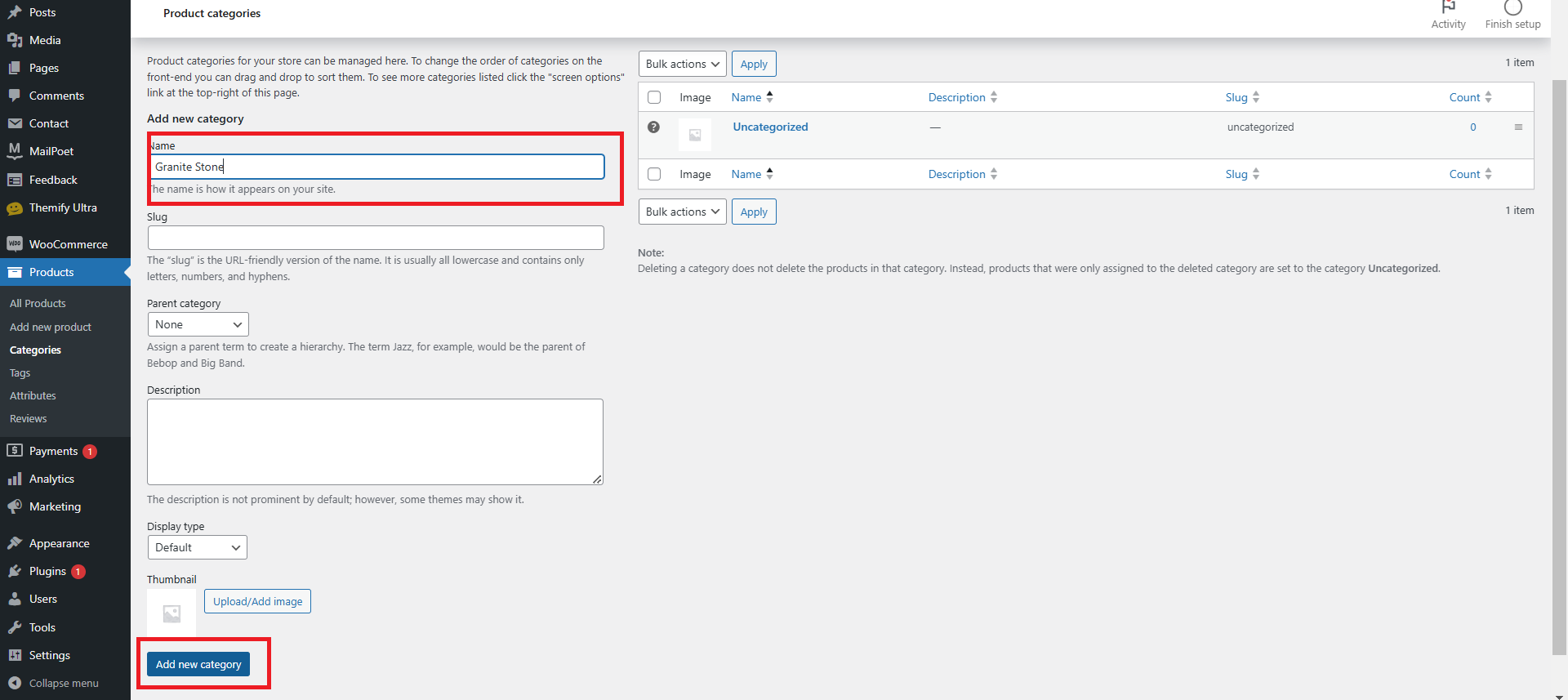Click the Activity flag icon
Image resolution: width=1568 pixels, height=700 pixels.
tap(1448, 7)
